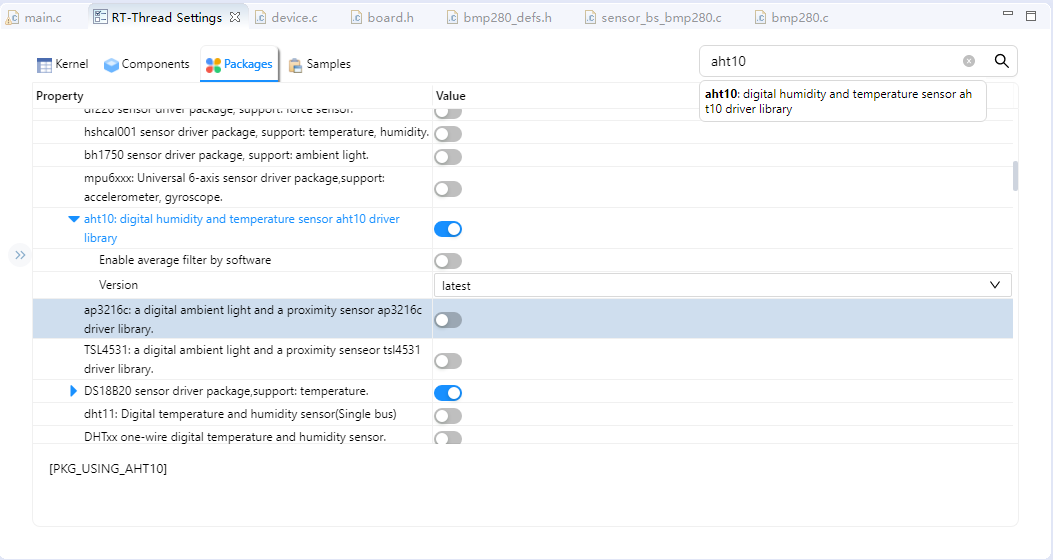Select the dht11 sensor row label
Viewport: 1053px width, 560px height.
(240, 414)
